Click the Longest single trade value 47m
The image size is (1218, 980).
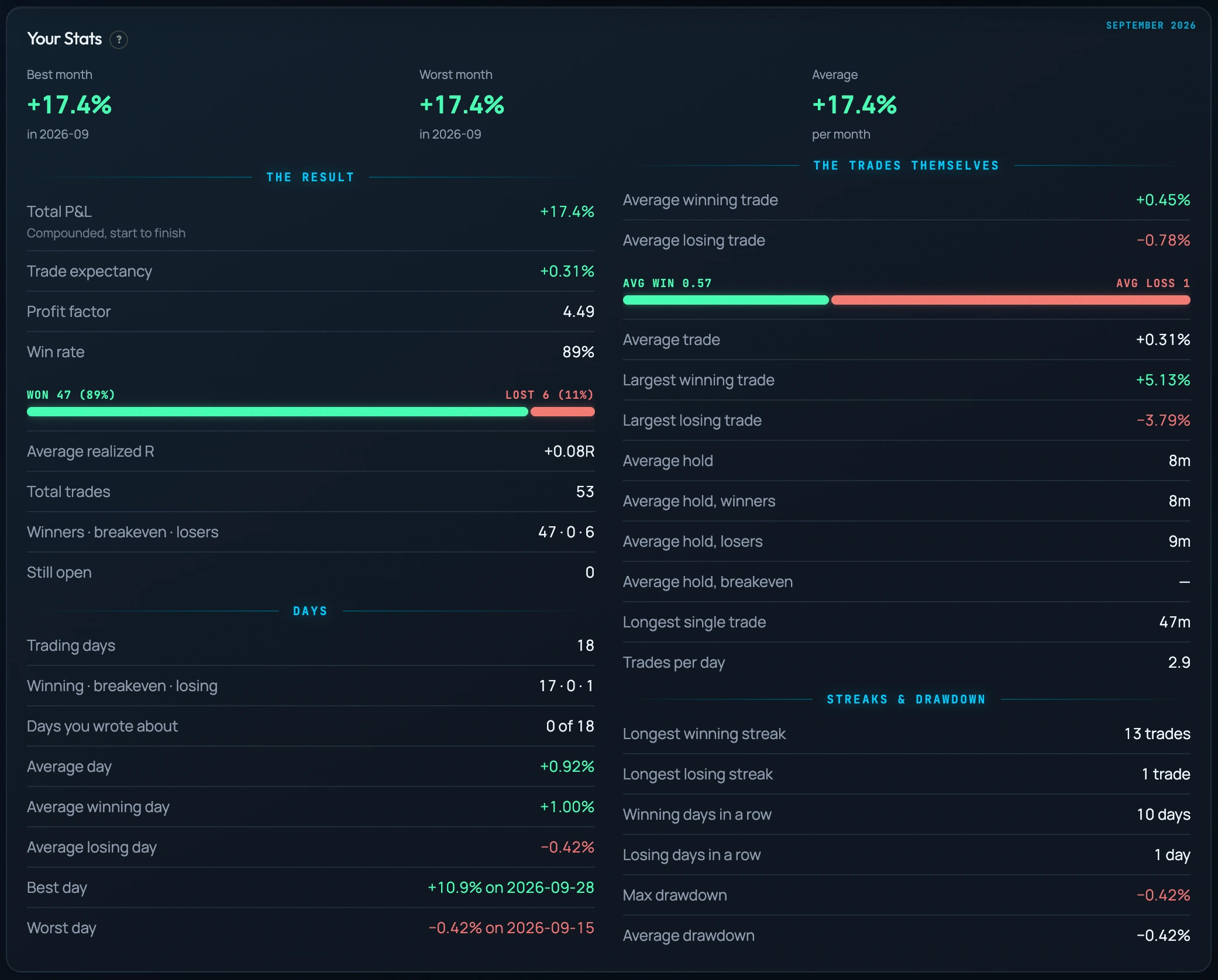(x=1175, y=622)
